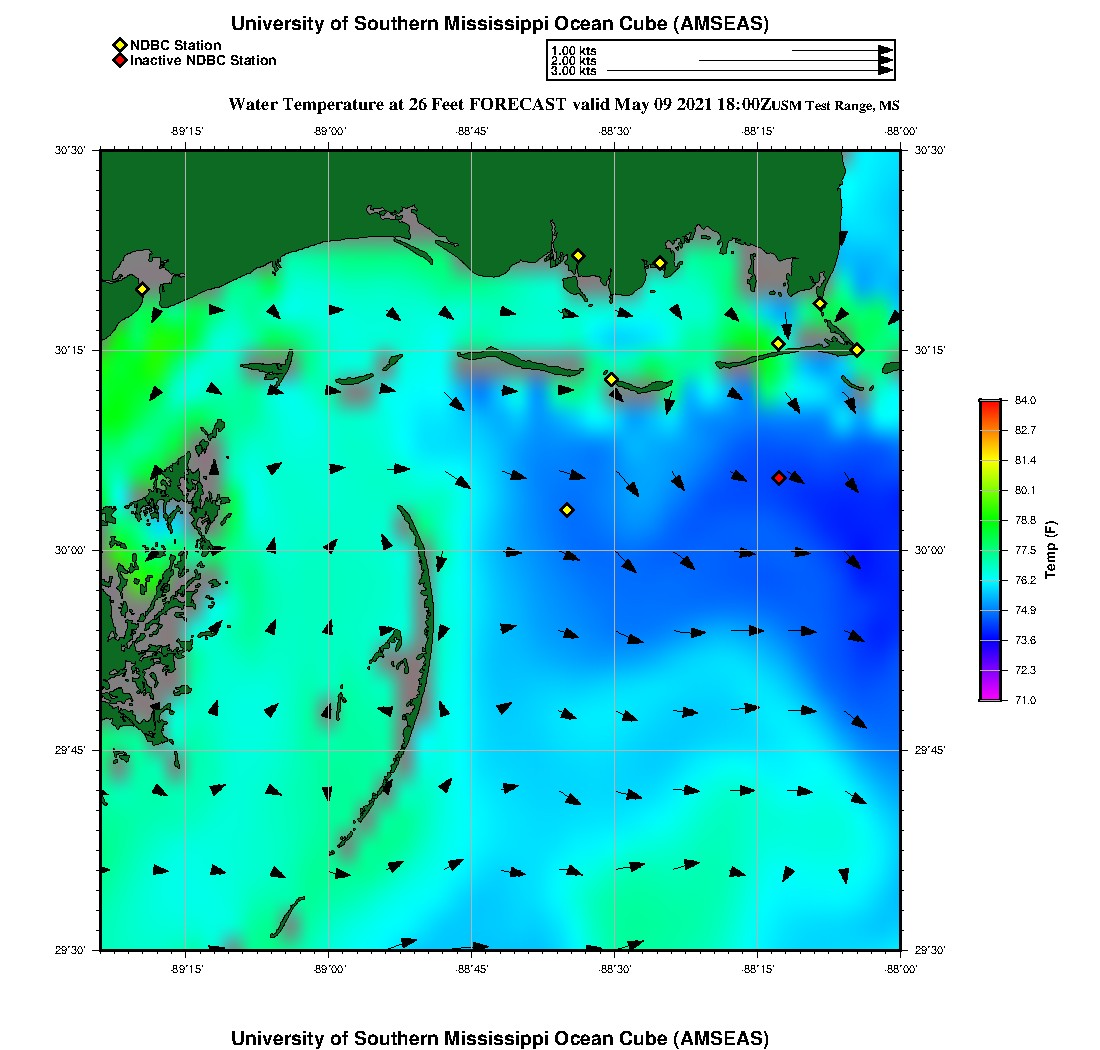Click the 2.00 kts arrowhead in the scale box
Image resolution: width=1100 pixels, height=1050 pixels.
click(886, 60)
